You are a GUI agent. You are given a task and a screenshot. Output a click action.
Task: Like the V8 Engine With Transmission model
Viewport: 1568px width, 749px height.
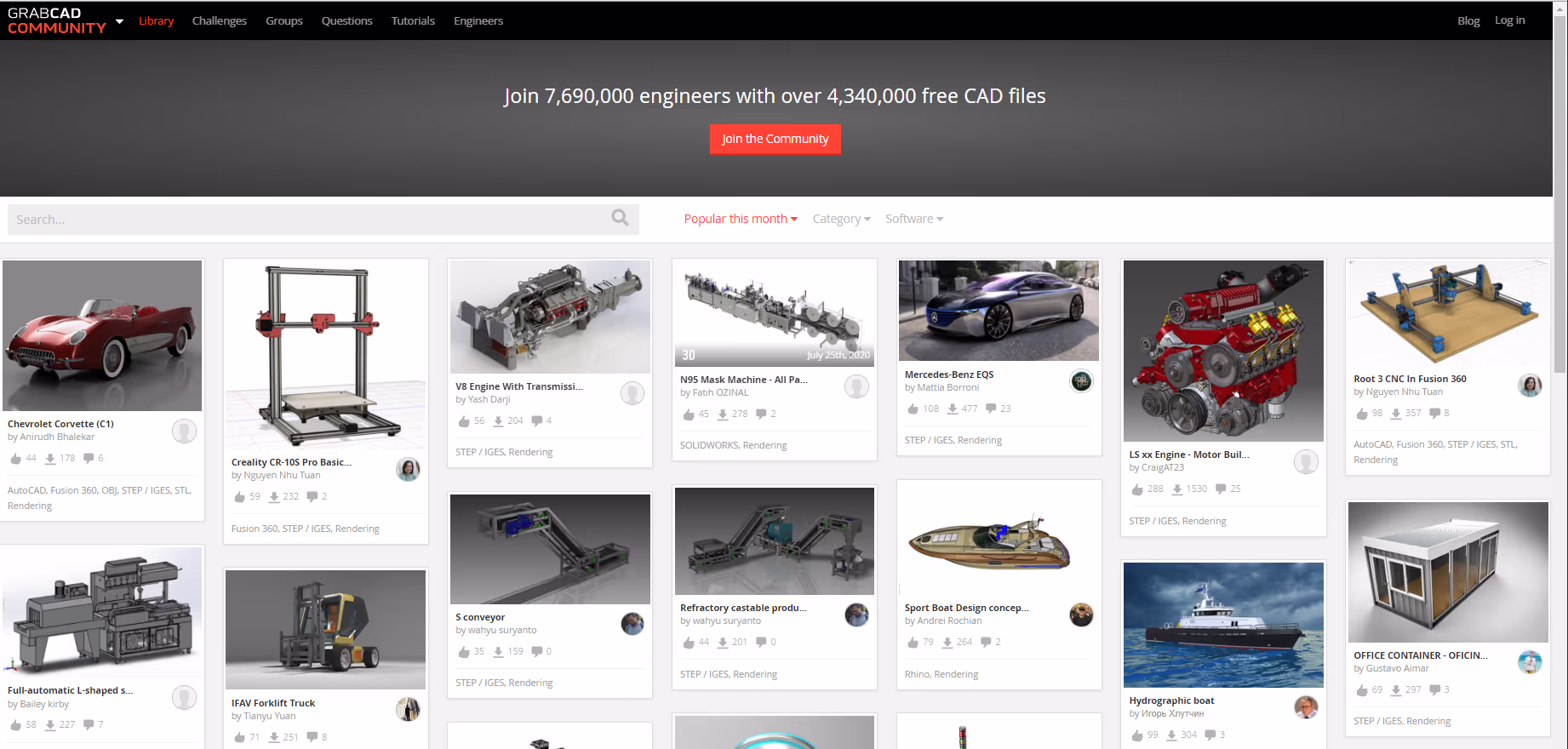pos(464,421)
